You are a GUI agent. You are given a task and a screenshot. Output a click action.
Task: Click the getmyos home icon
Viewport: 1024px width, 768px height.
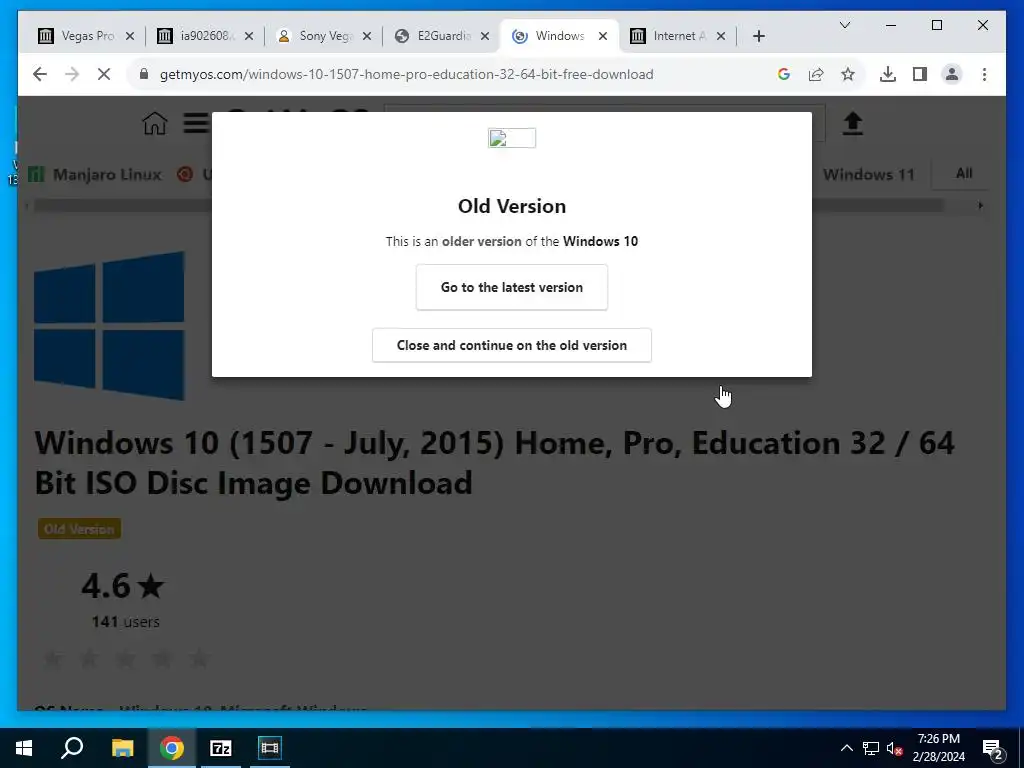pyautogui.click(x=155, y=123)
